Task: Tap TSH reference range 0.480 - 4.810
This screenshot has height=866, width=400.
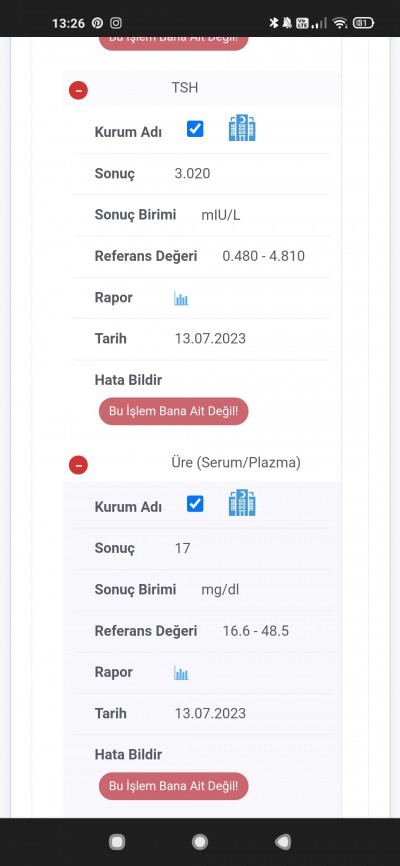Action: tap(264, 256)
